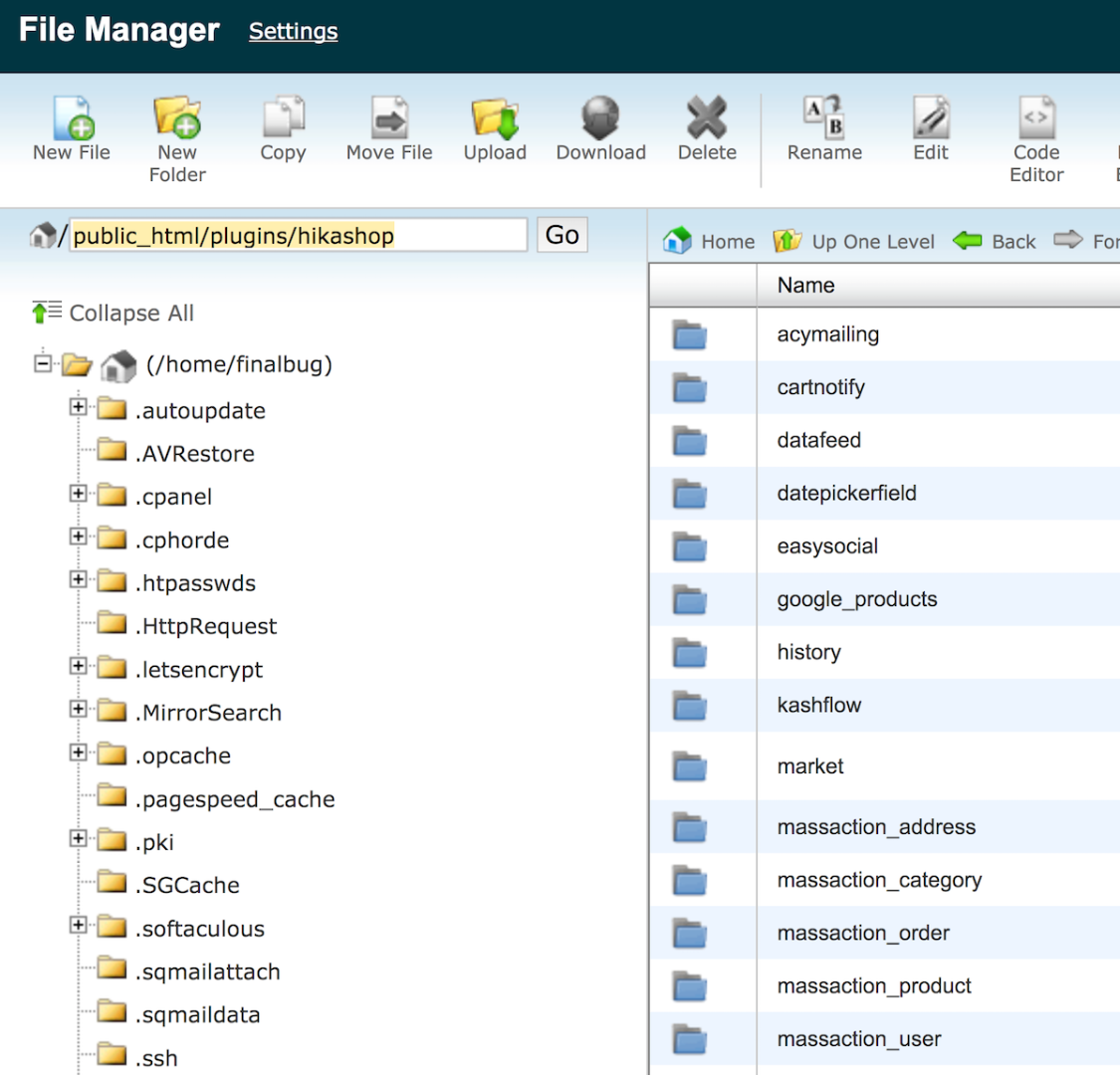Expand the .autoupdate folder node
The image size is (1120, 1075).
(x=78, y=407)
